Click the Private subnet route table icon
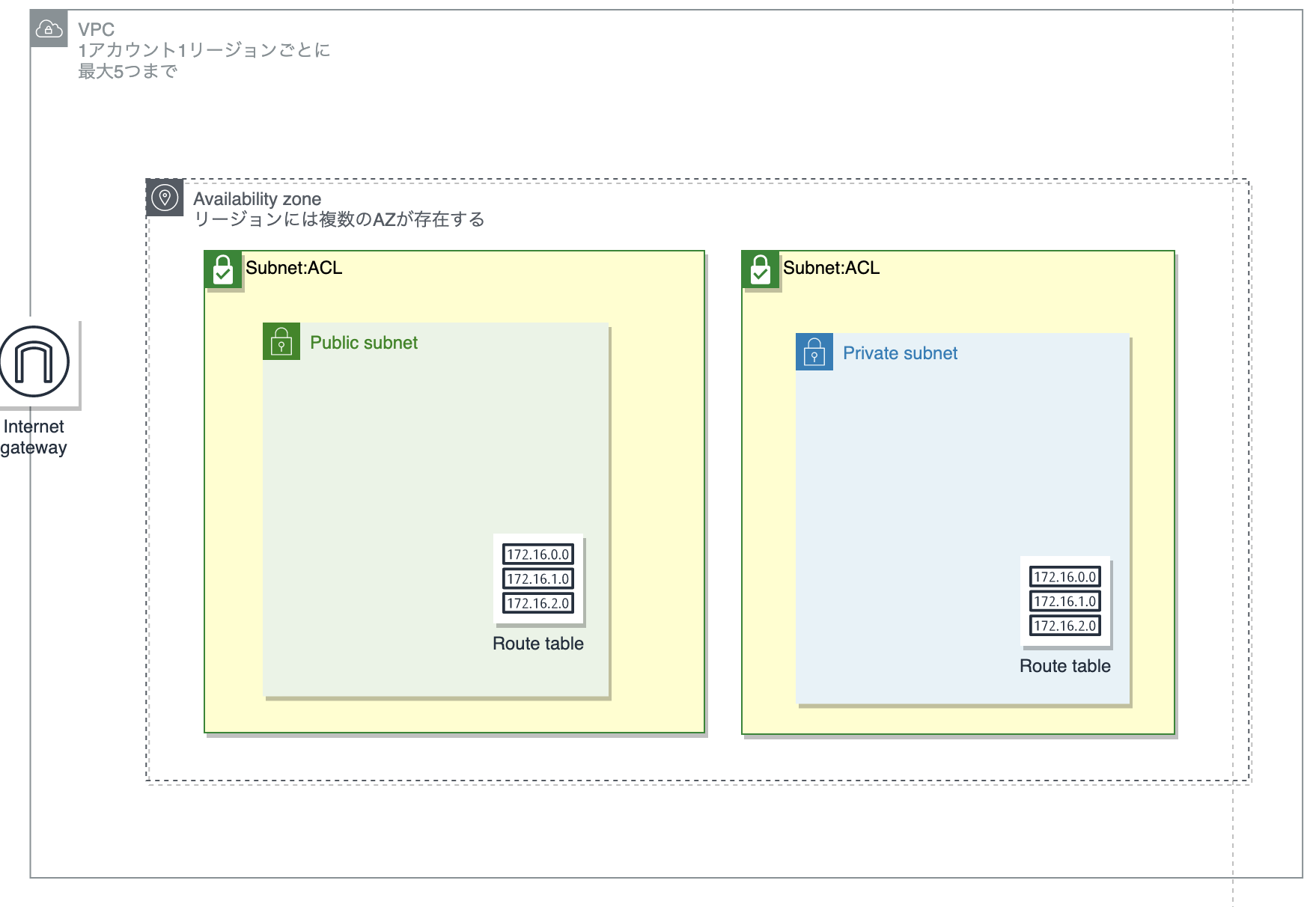Image resolution: width=1316 pixels, height=907 pixels. 1065,601
